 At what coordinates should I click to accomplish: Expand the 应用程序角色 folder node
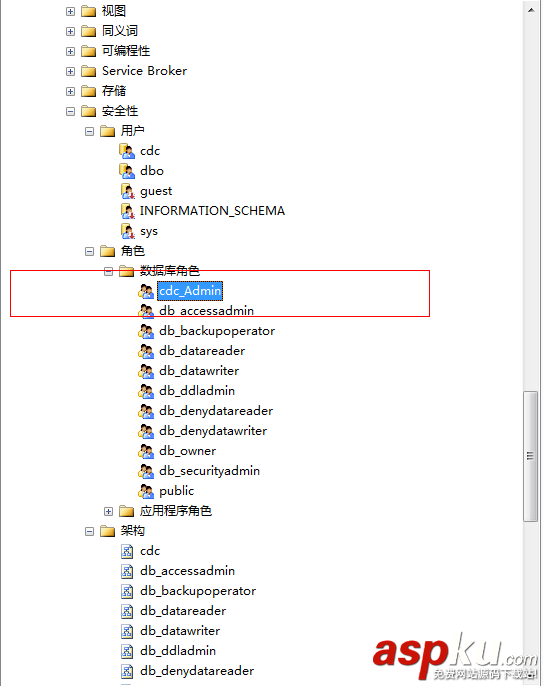(x=109, y=511)
